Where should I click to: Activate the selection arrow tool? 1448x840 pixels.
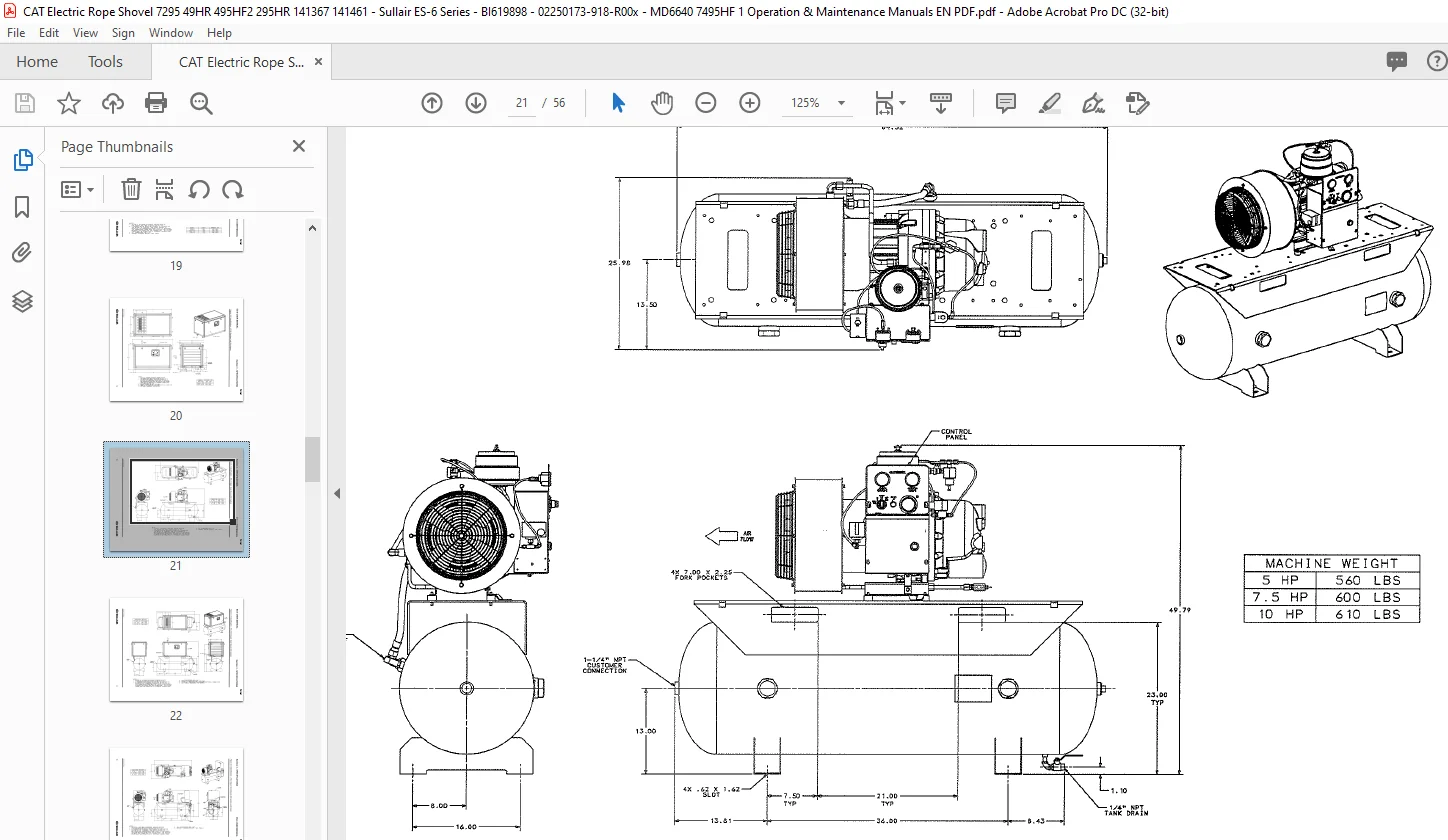pos(618,103)
